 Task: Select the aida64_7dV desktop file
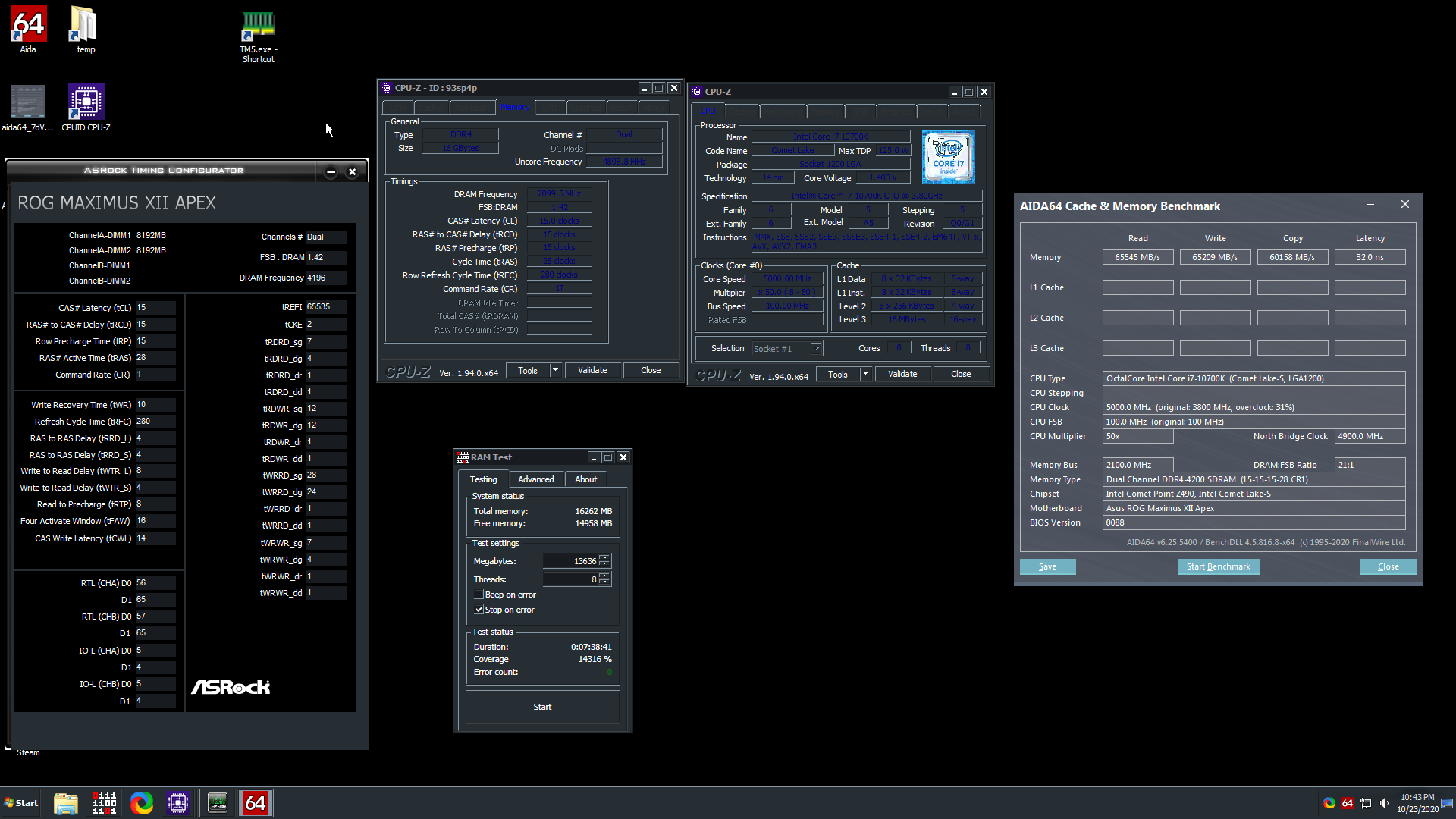point(28,108)
